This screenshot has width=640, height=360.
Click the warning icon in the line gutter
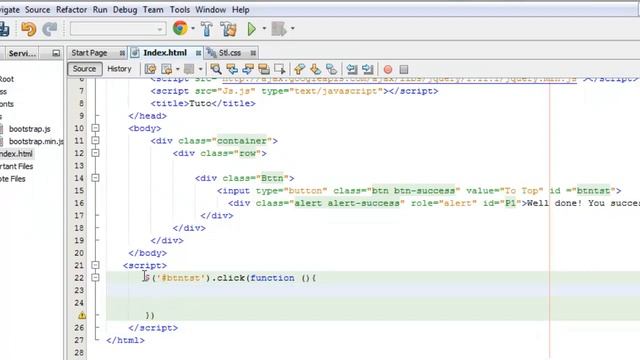(82, 315)
